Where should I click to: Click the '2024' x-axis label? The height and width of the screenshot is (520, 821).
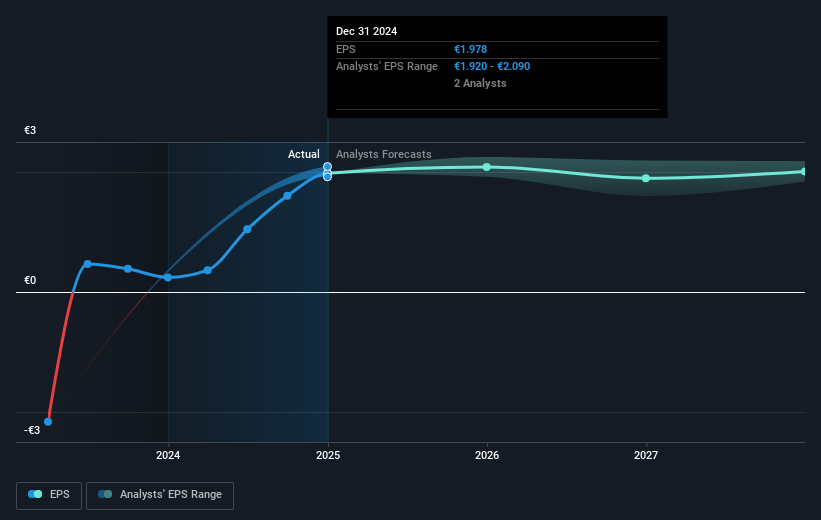pyautogui.click(x=168, y=455)
